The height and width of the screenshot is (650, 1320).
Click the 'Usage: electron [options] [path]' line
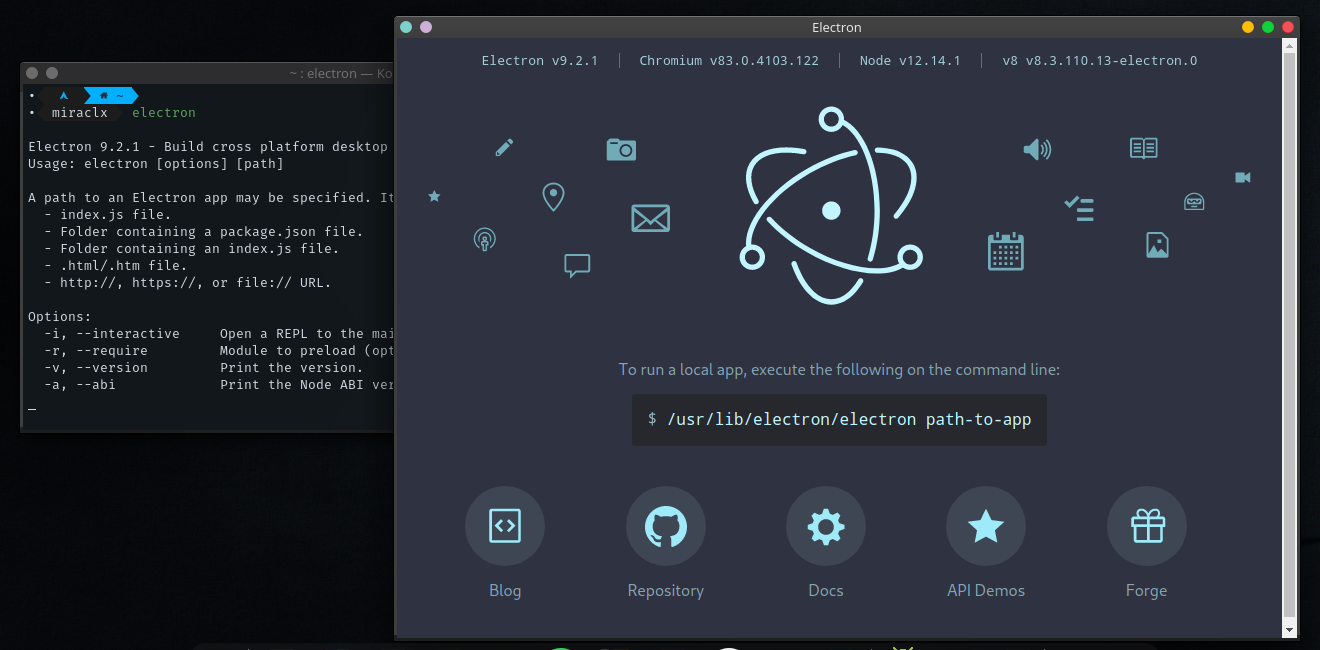click(x=156, y=164)
